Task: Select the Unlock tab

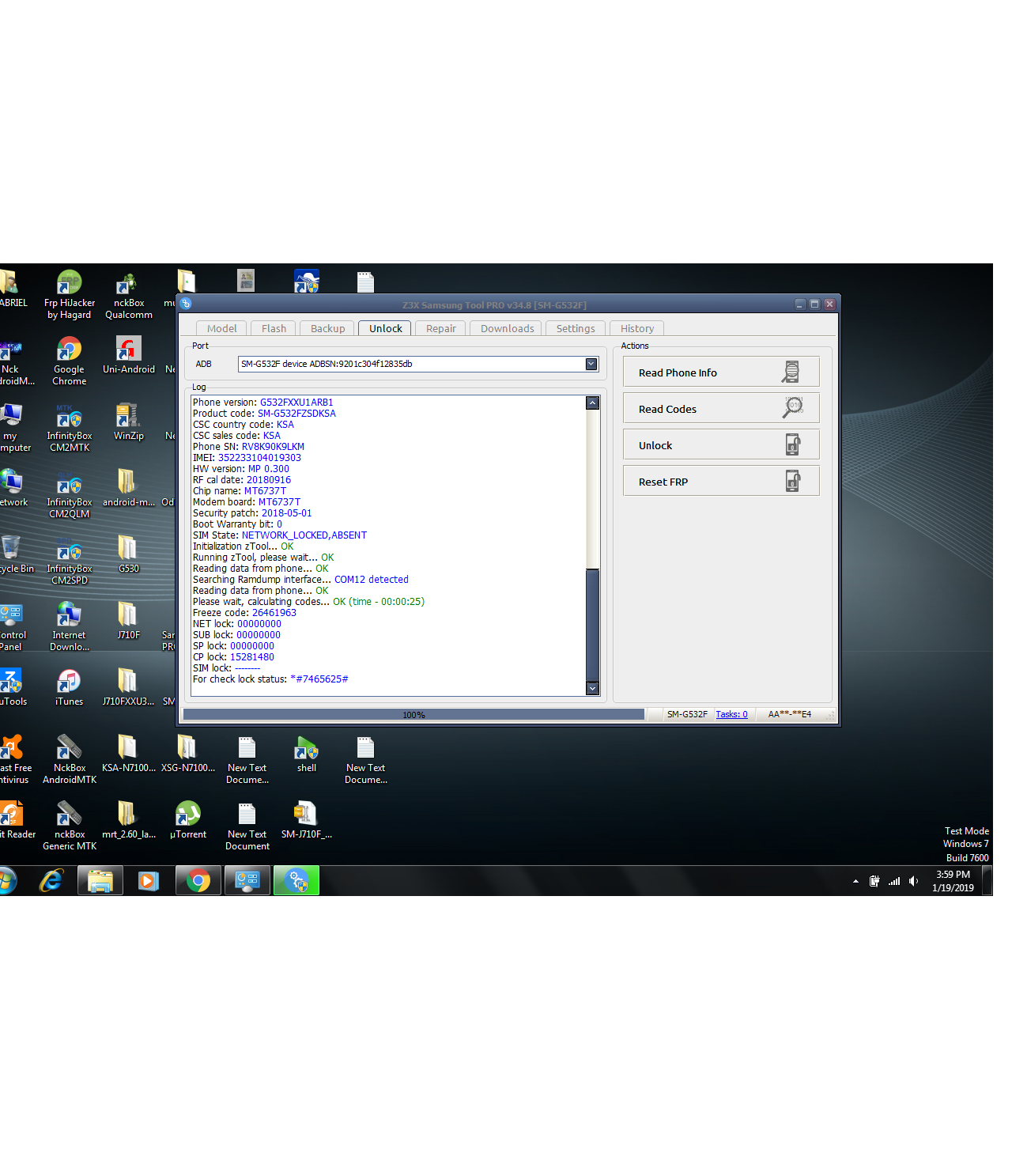Action: 385,328
